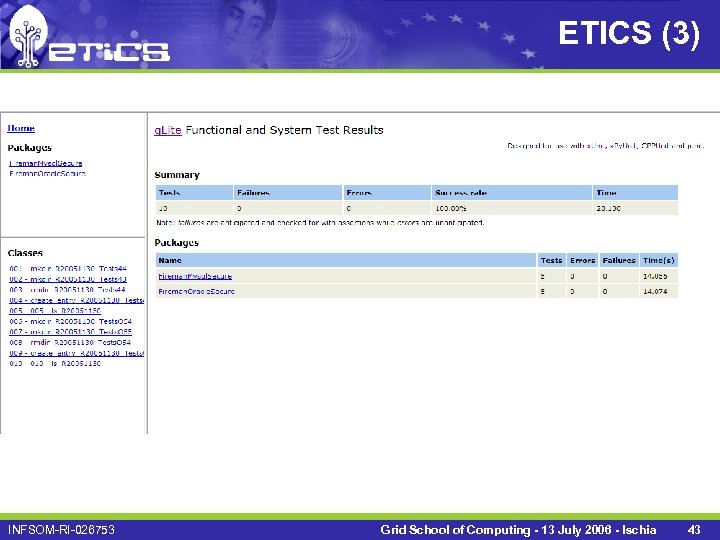Open FiremanMysqlSecure in Packages table
Viewport: 720px width, 540px height.
pos(195,276)
